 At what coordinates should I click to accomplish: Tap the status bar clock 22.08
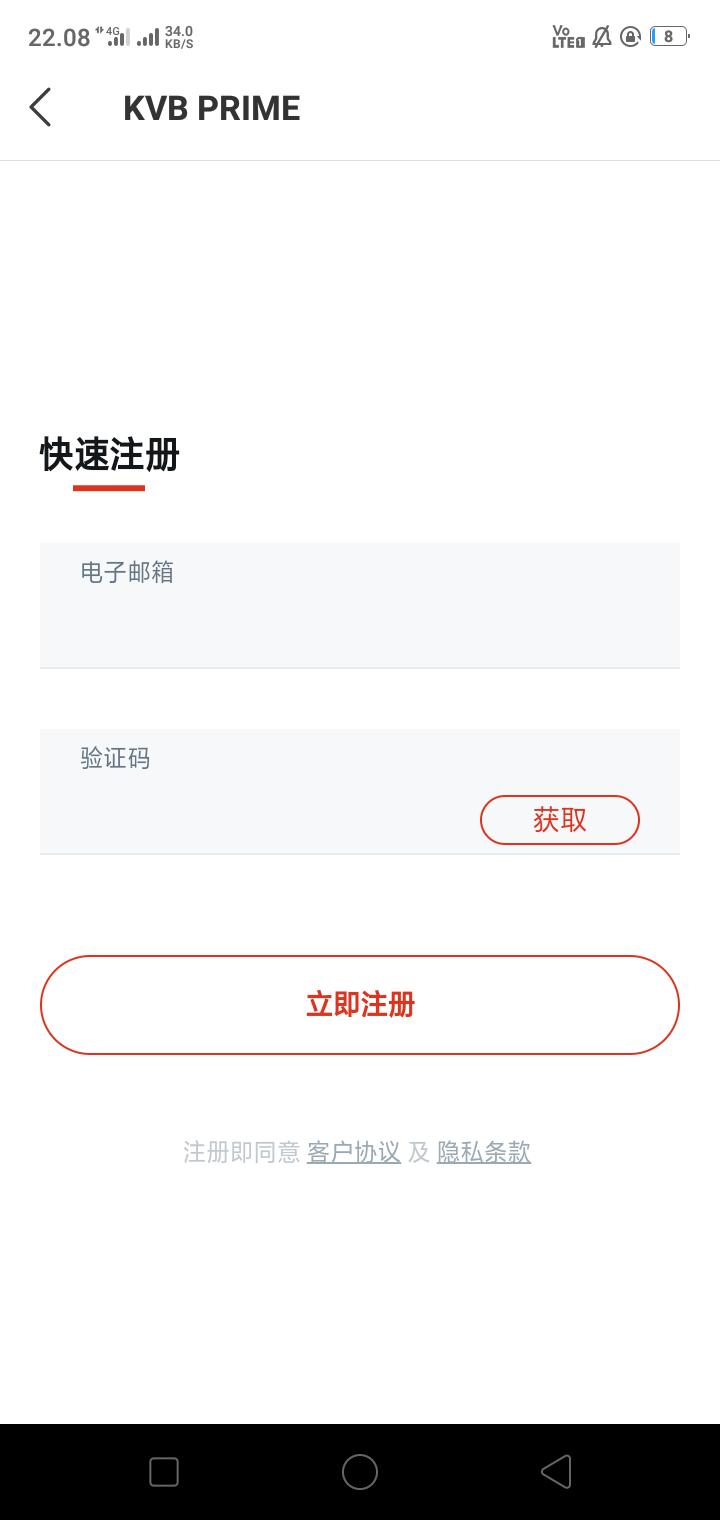59,38
